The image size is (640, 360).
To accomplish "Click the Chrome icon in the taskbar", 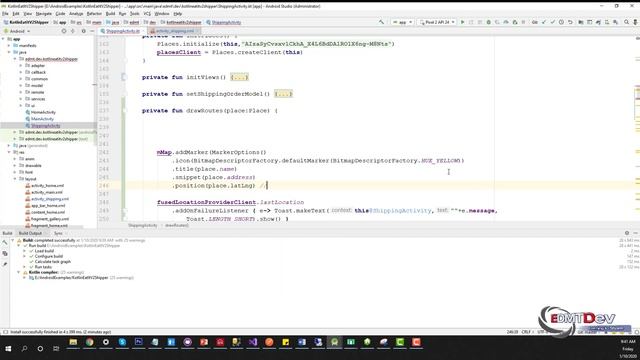I will [89, 342].
